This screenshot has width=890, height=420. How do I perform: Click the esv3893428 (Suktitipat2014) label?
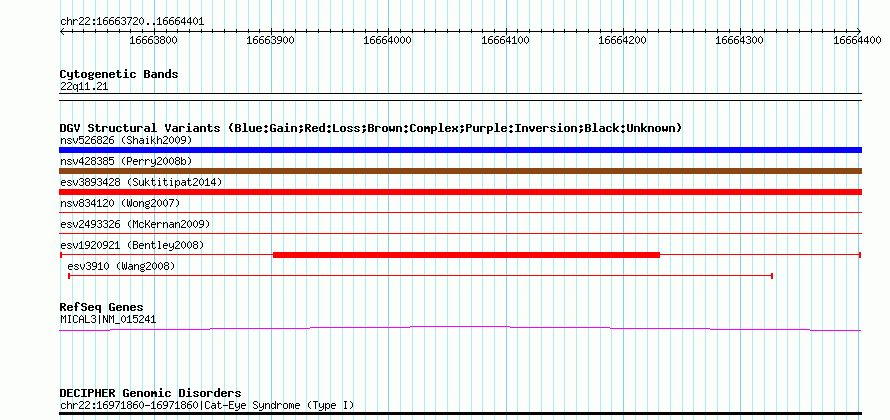click(x=141, y=182)
